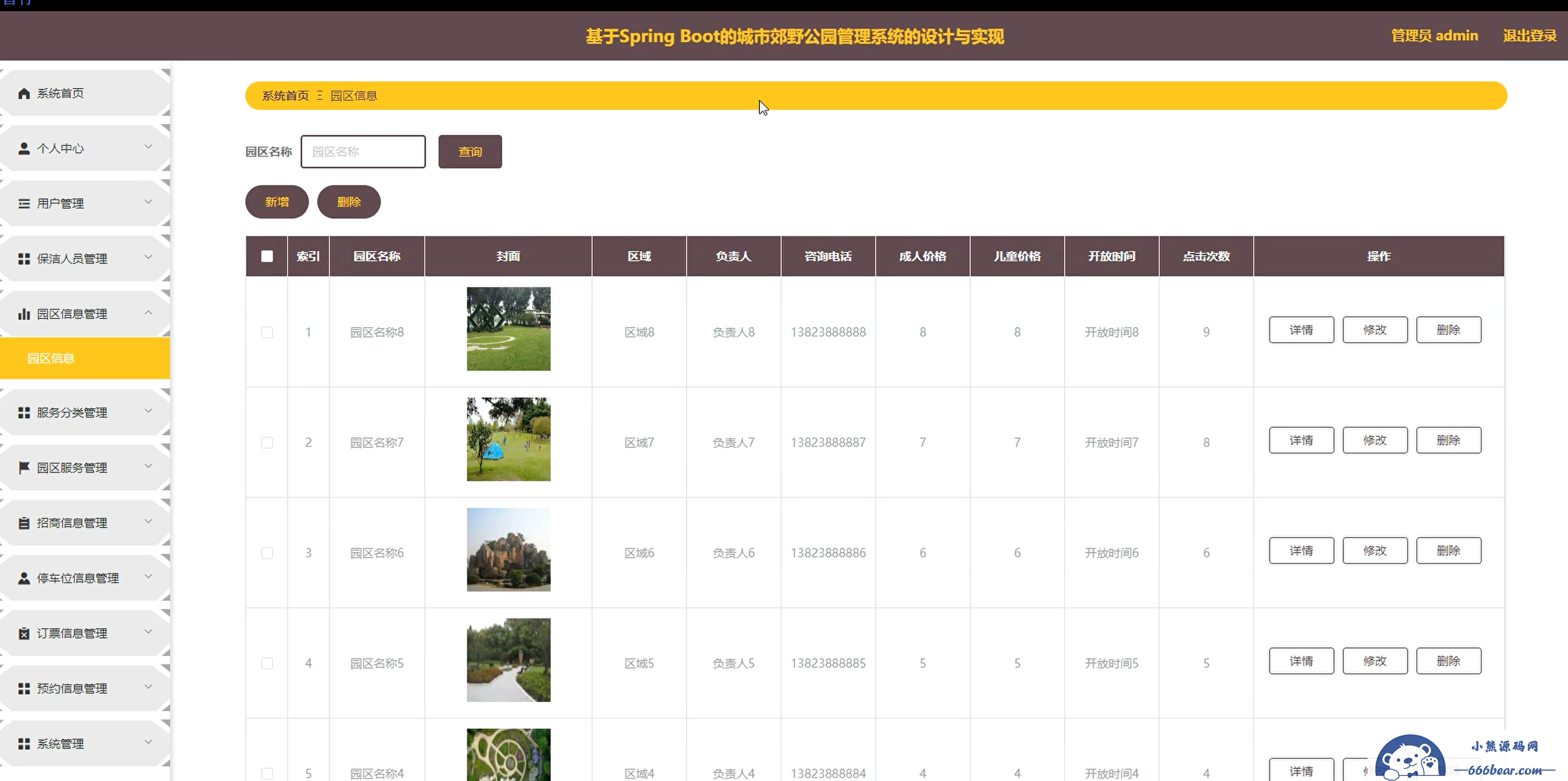
Task: Open 详情 for 园区名称7
Action: (x=1301, y=440)
